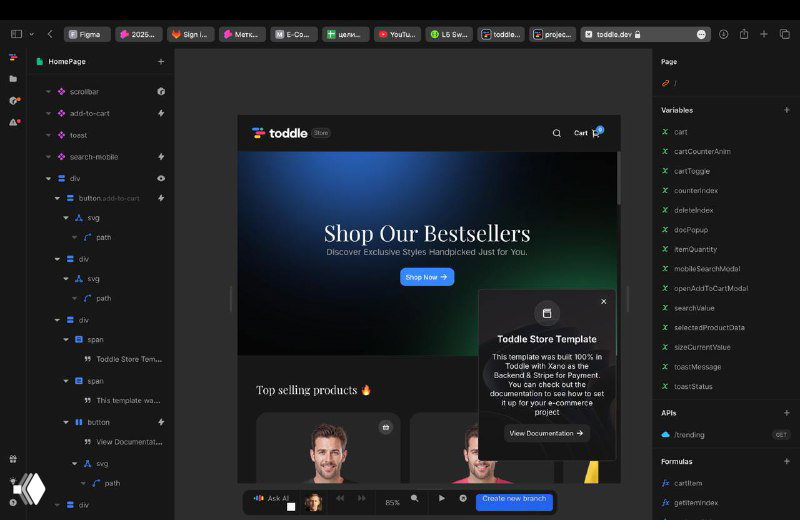Switch to the projec... browser tab
The image size is (800, 520).
pyautogui.click(x=553, y=34)
